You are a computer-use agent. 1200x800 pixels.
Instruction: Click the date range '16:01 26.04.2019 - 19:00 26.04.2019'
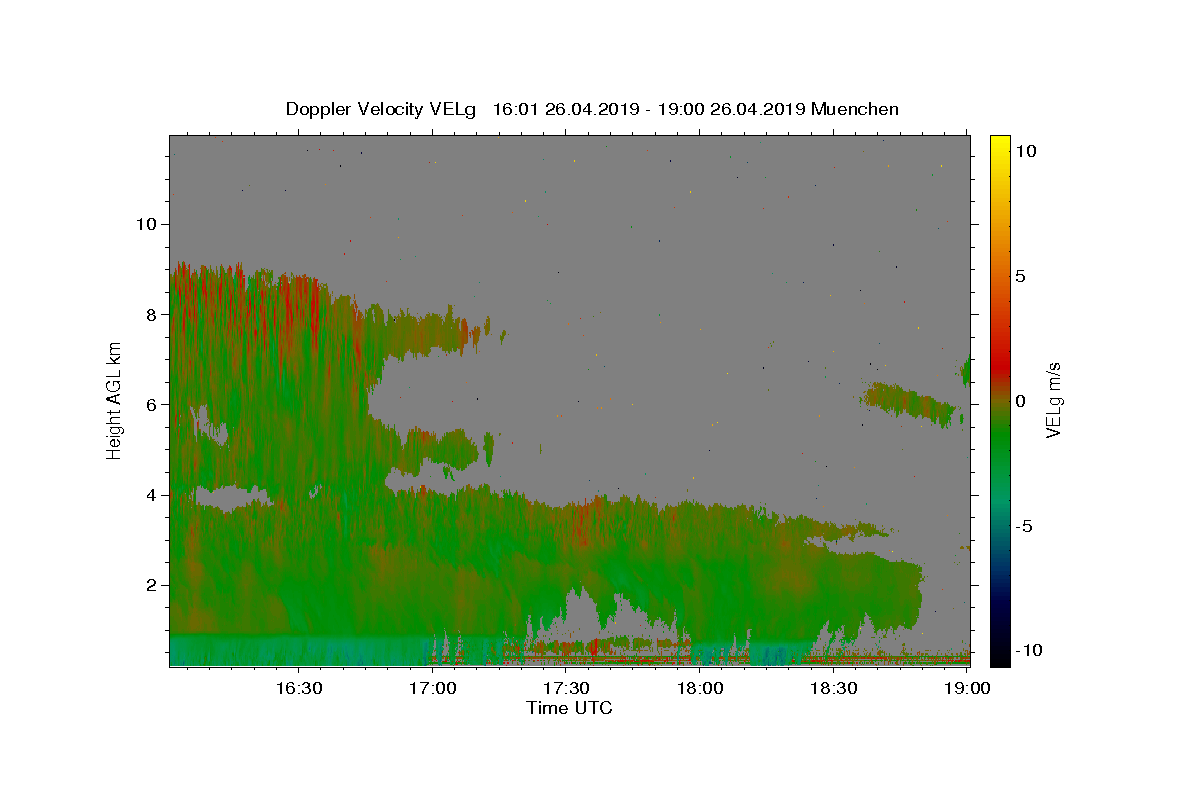pyautogui.click(x=649, y=109)
